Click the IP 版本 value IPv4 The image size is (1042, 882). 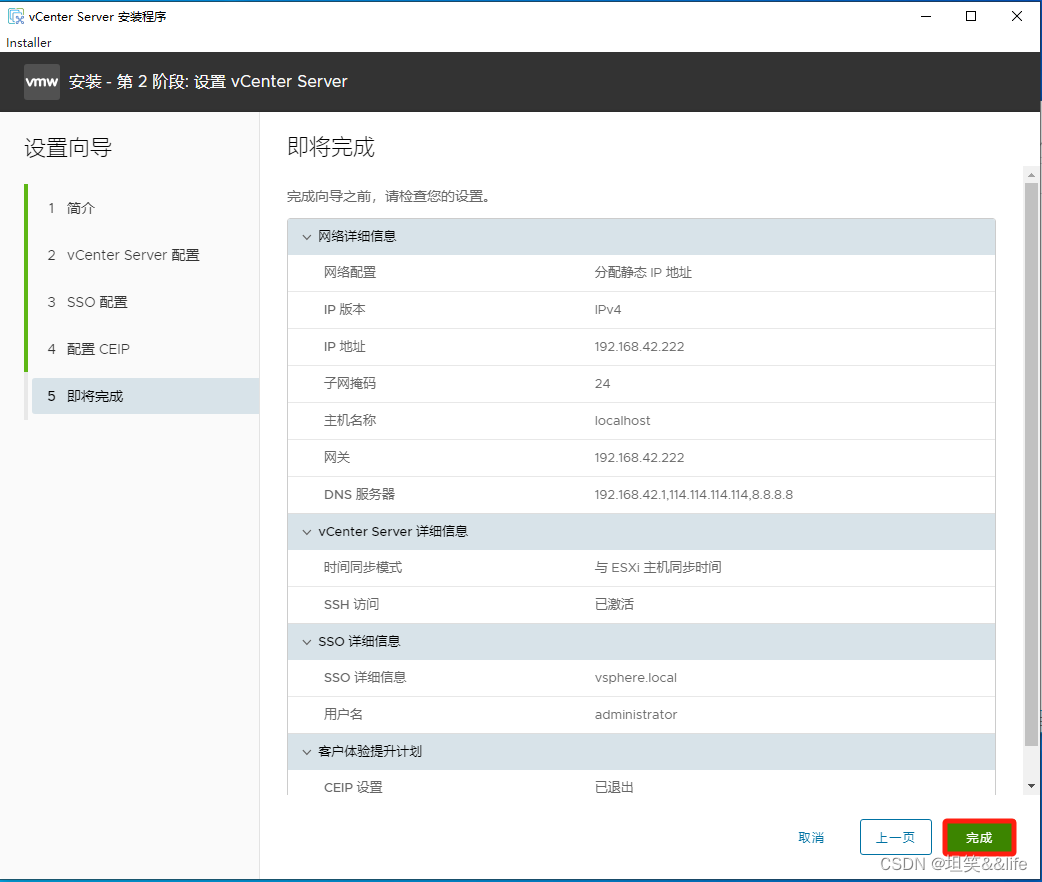608,310
